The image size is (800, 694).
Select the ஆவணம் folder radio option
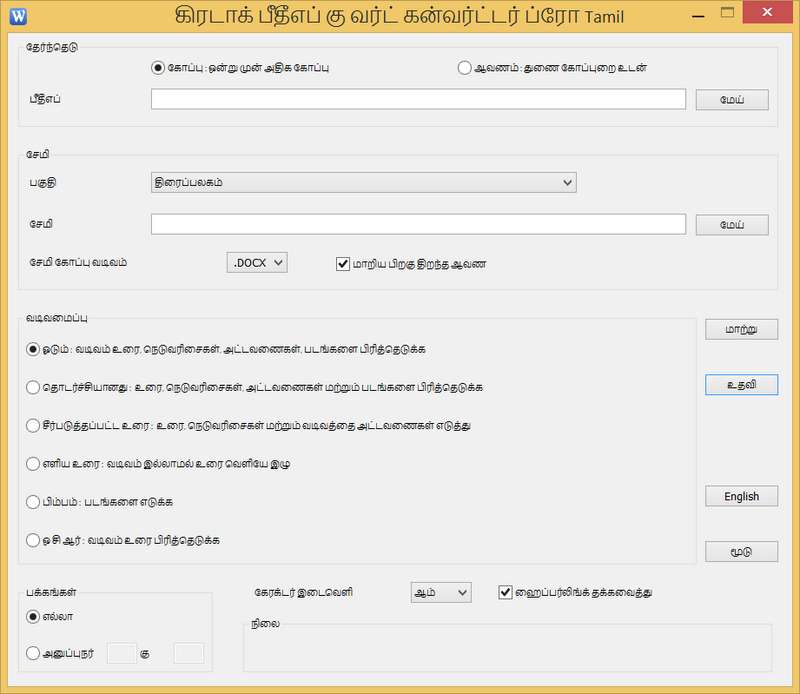click(x=464, y=68)
